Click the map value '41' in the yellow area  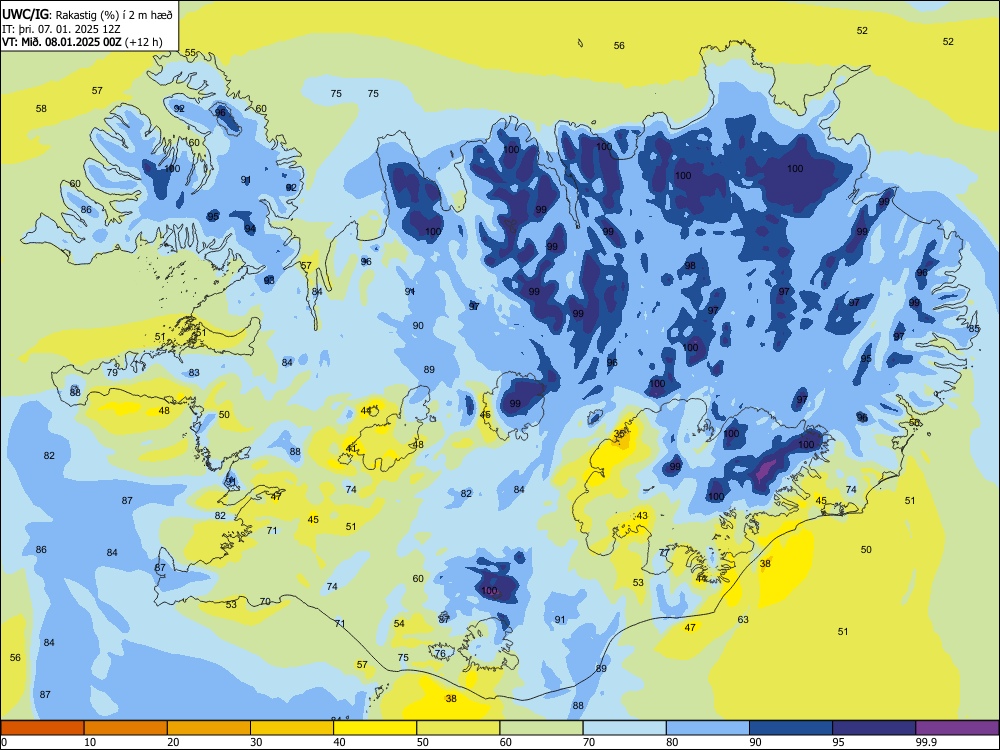click(x=351, y=448)
